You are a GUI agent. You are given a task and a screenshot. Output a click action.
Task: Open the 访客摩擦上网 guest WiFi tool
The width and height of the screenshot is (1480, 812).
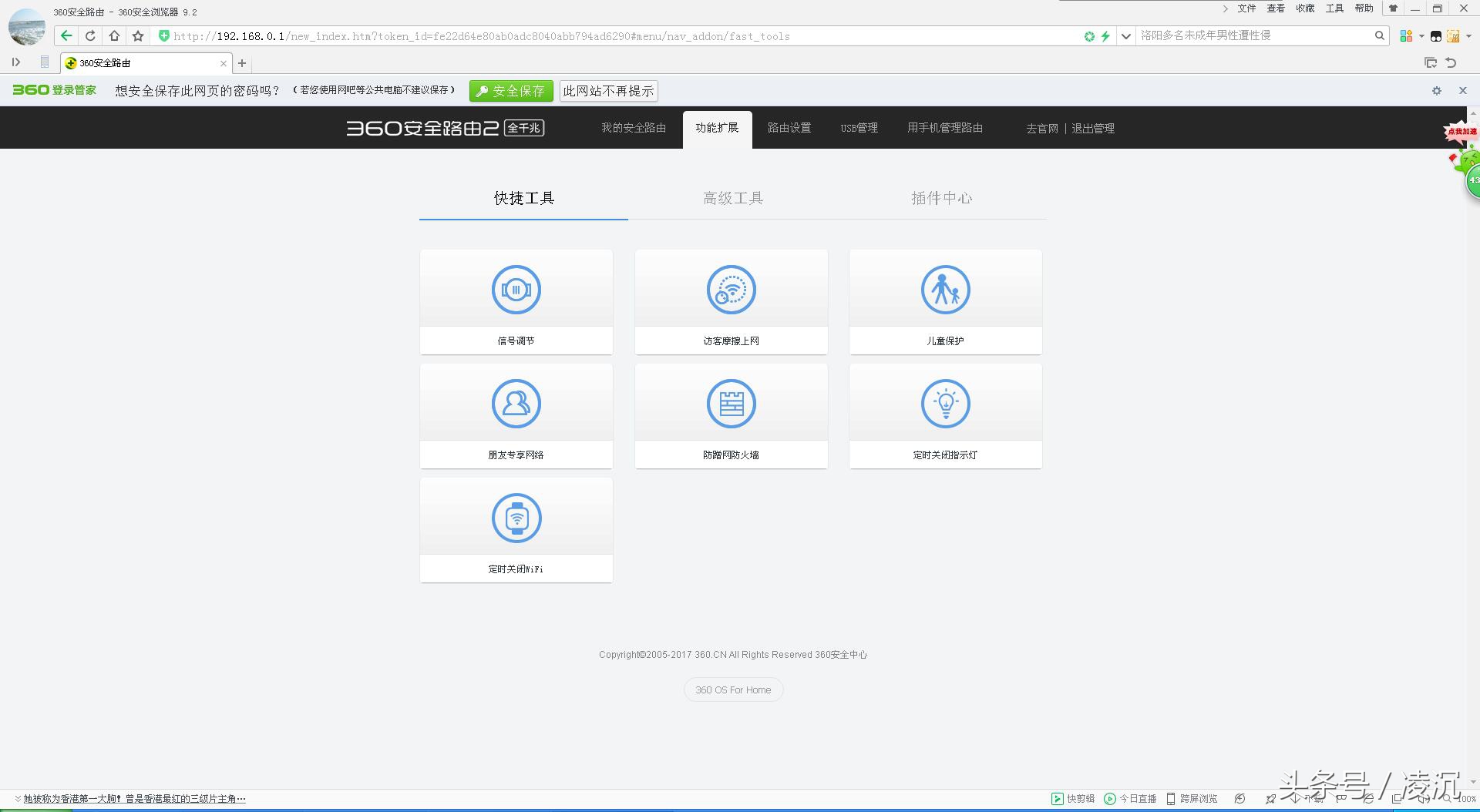pos(731,301)
